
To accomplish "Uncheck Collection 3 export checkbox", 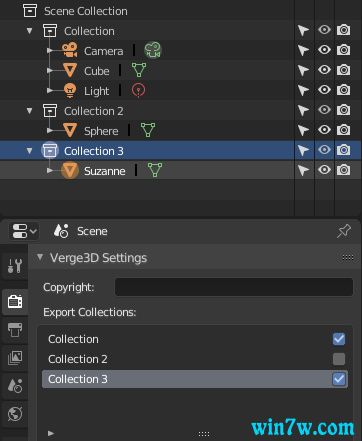I will [x=339, y=379].
